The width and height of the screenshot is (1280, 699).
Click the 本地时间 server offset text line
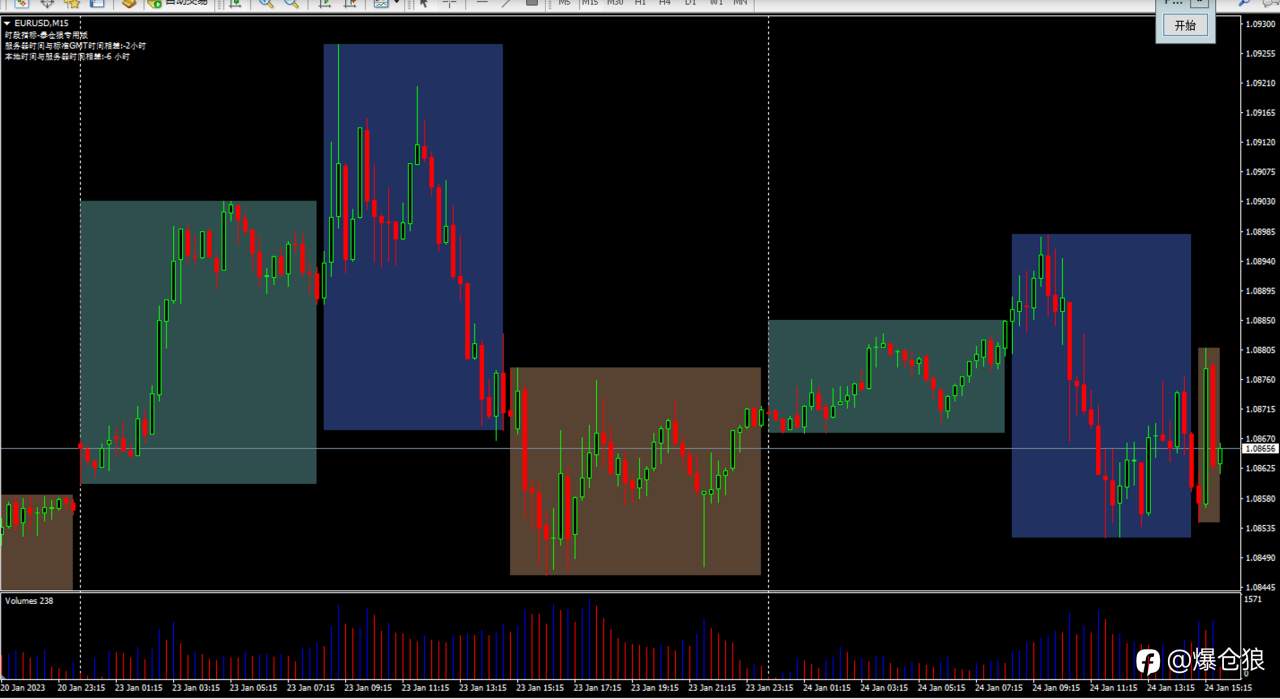click(67, 56)
